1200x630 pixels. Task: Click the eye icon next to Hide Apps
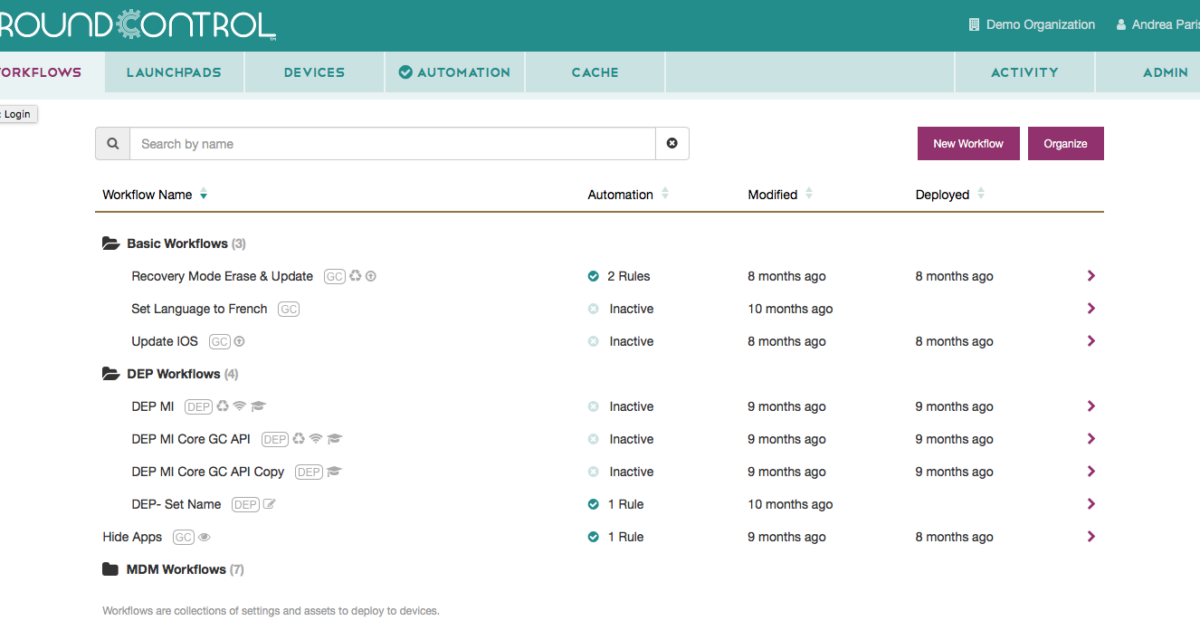(x=204, y=537)
